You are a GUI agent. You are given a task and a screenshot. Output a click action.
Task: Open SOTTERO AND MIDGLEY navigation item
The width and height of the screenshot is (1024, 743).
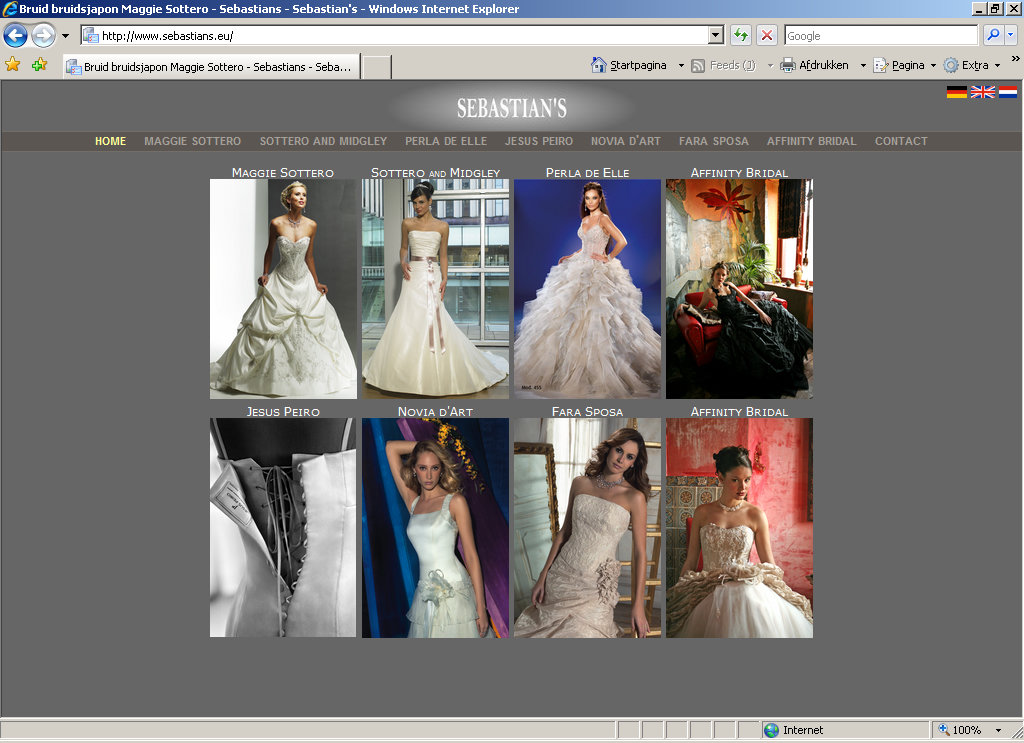coord(323,141)
